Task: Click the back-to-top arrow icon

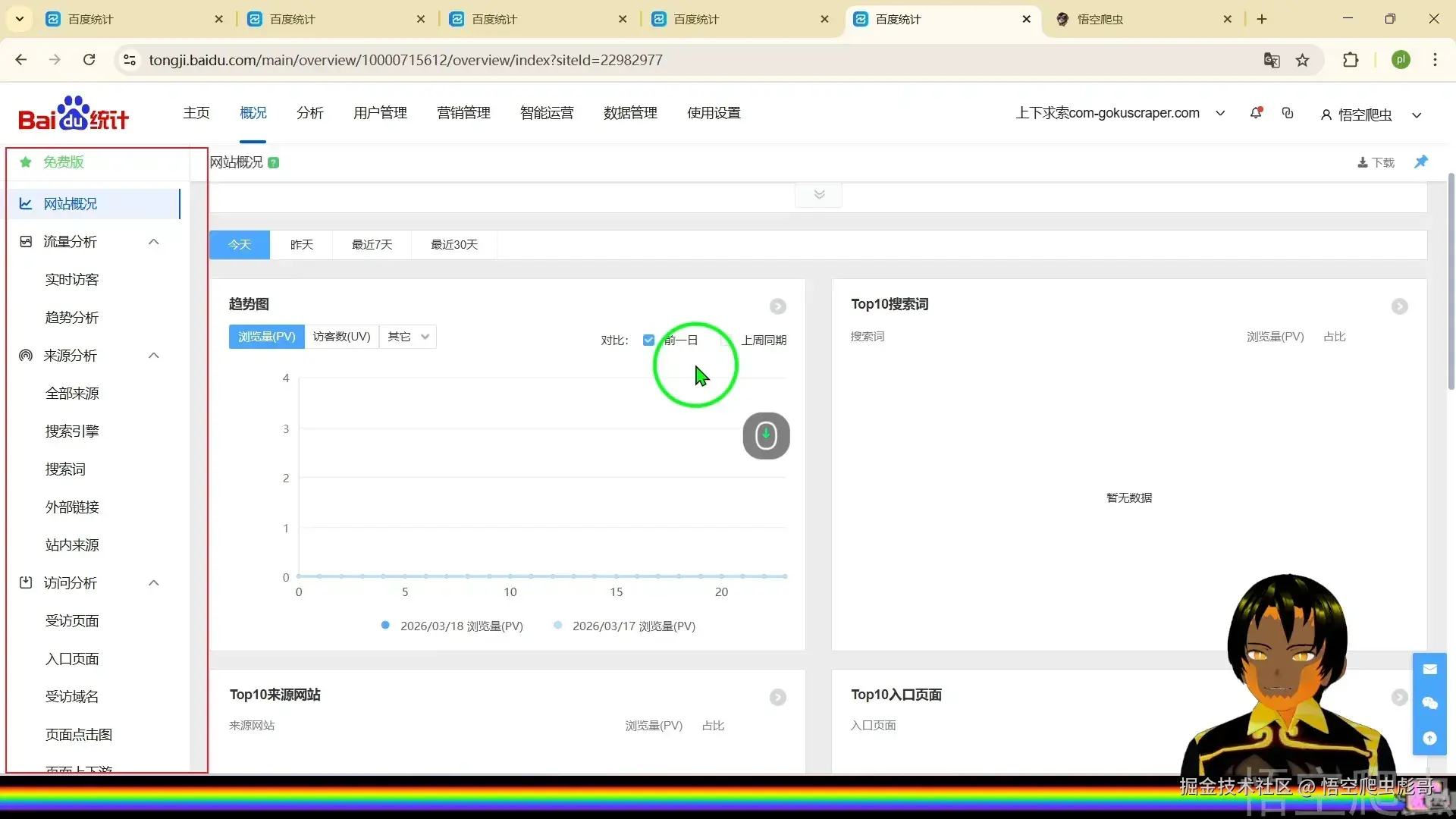Action: (x=1429, y=738)
